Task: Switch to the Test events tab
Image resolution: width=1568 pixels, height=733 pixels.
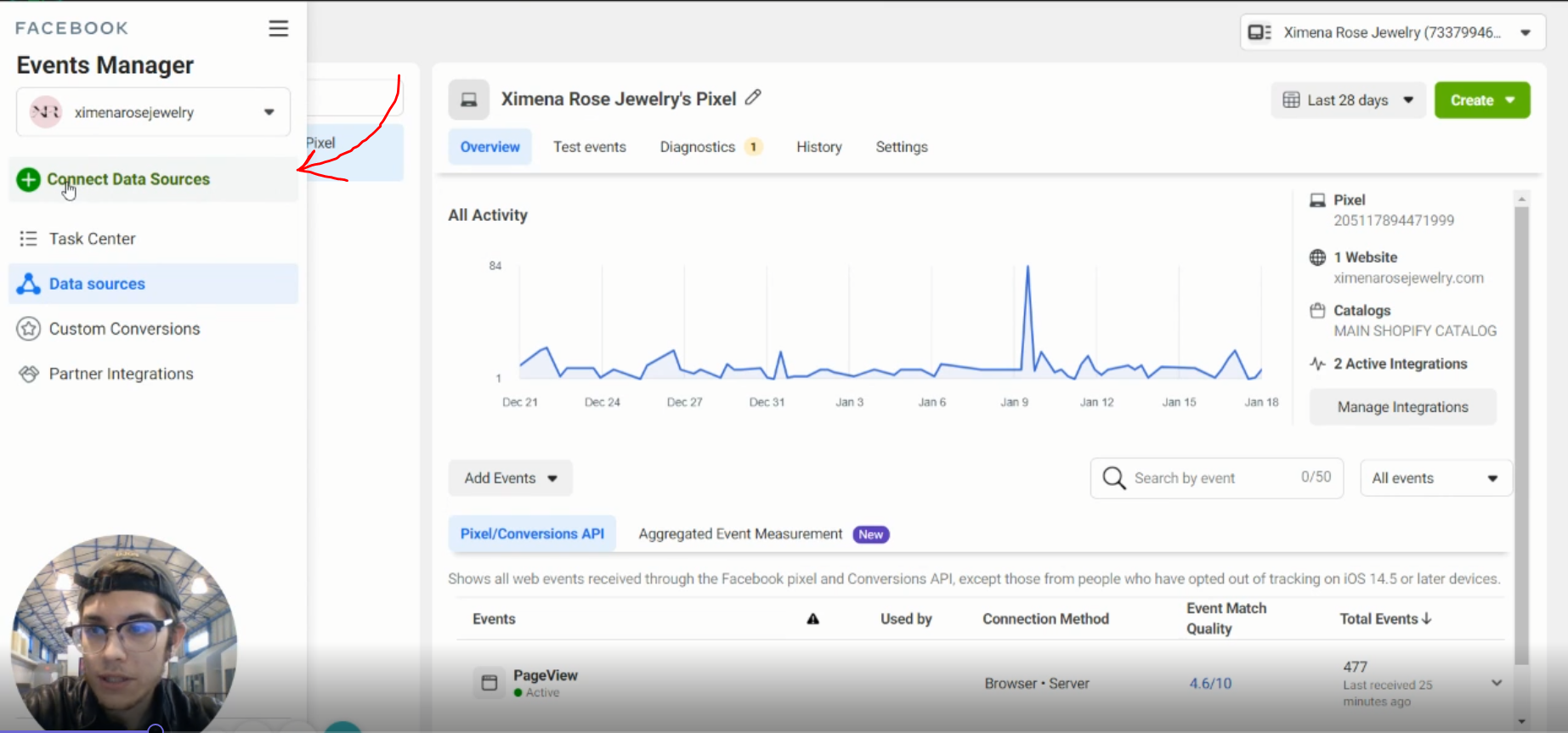Action: [x=589, y=147]
